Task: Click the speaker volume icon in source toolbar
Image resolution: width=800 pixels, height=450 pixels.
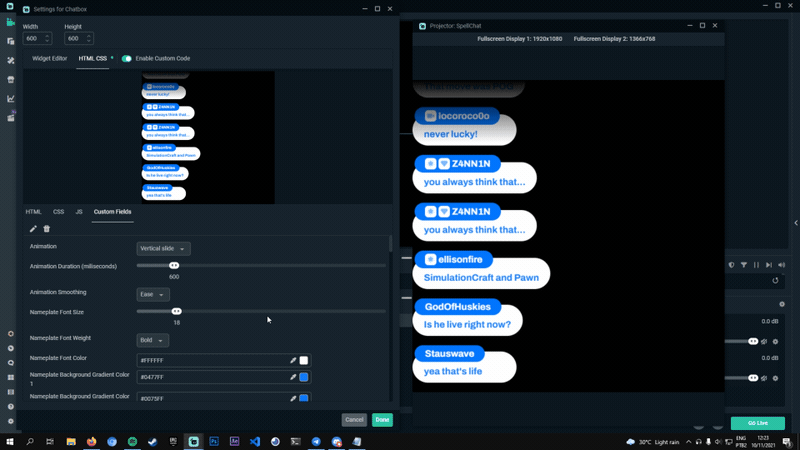Action: point(782,265)
